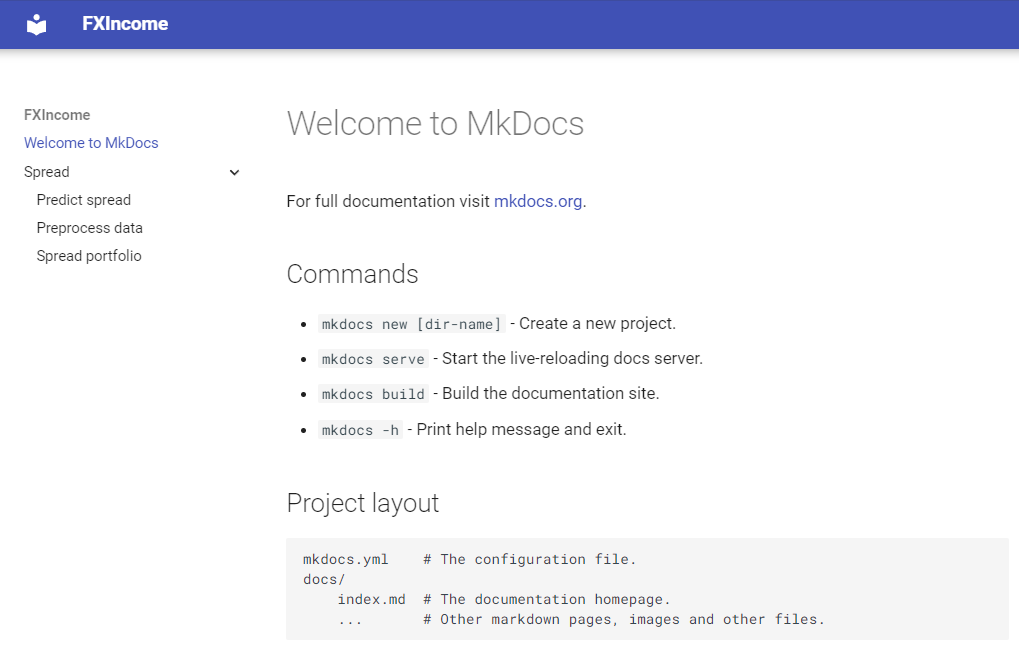The width and height of the screenshot is (1019, 668).
Task: Click the Project layout heading
Action: (363, 503)
